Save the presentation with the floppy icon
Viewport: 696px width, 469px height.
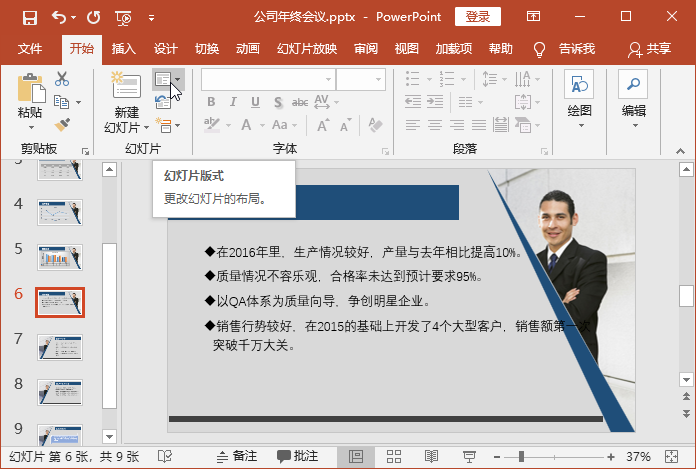pyautogui.click(x=30, y=18)
